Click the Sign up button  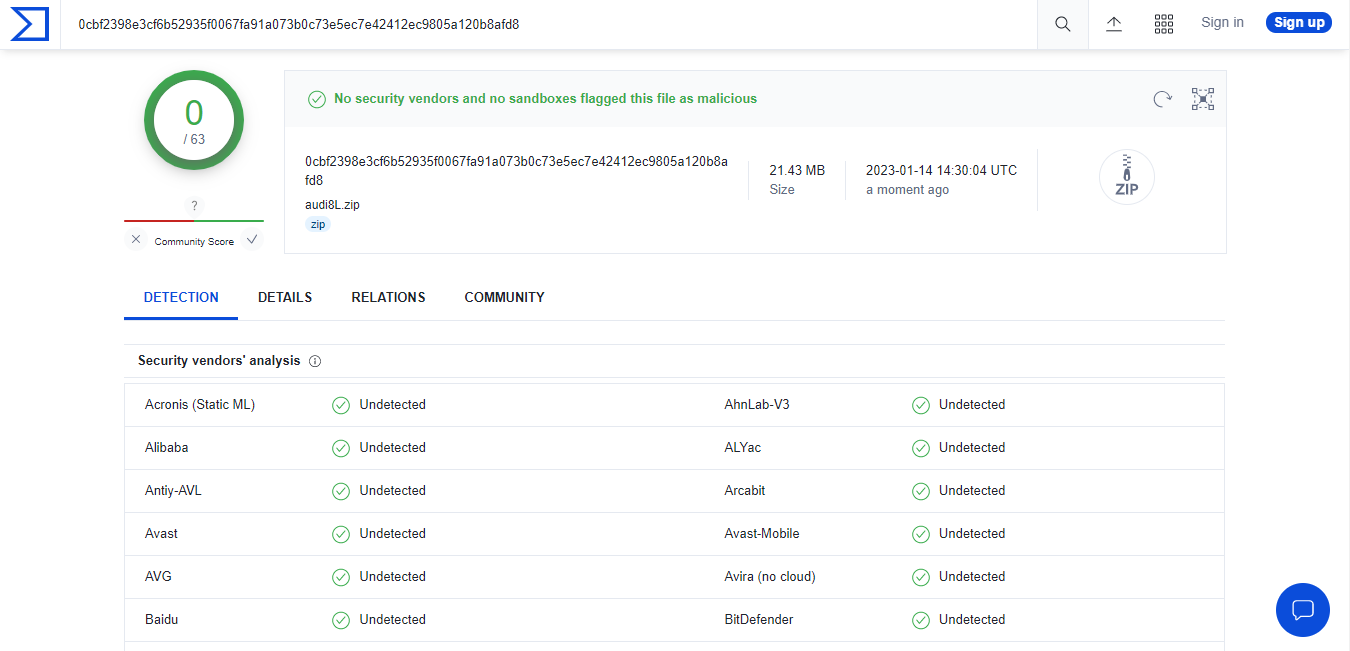[x=1299, y=22]
